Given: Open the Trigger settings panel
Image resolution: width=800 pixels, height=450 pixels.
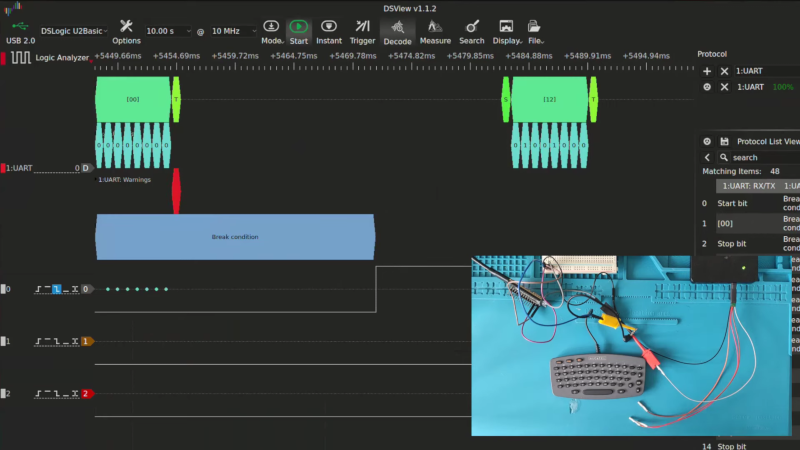Looking at the screenshot, I should [x=362, y=31].
